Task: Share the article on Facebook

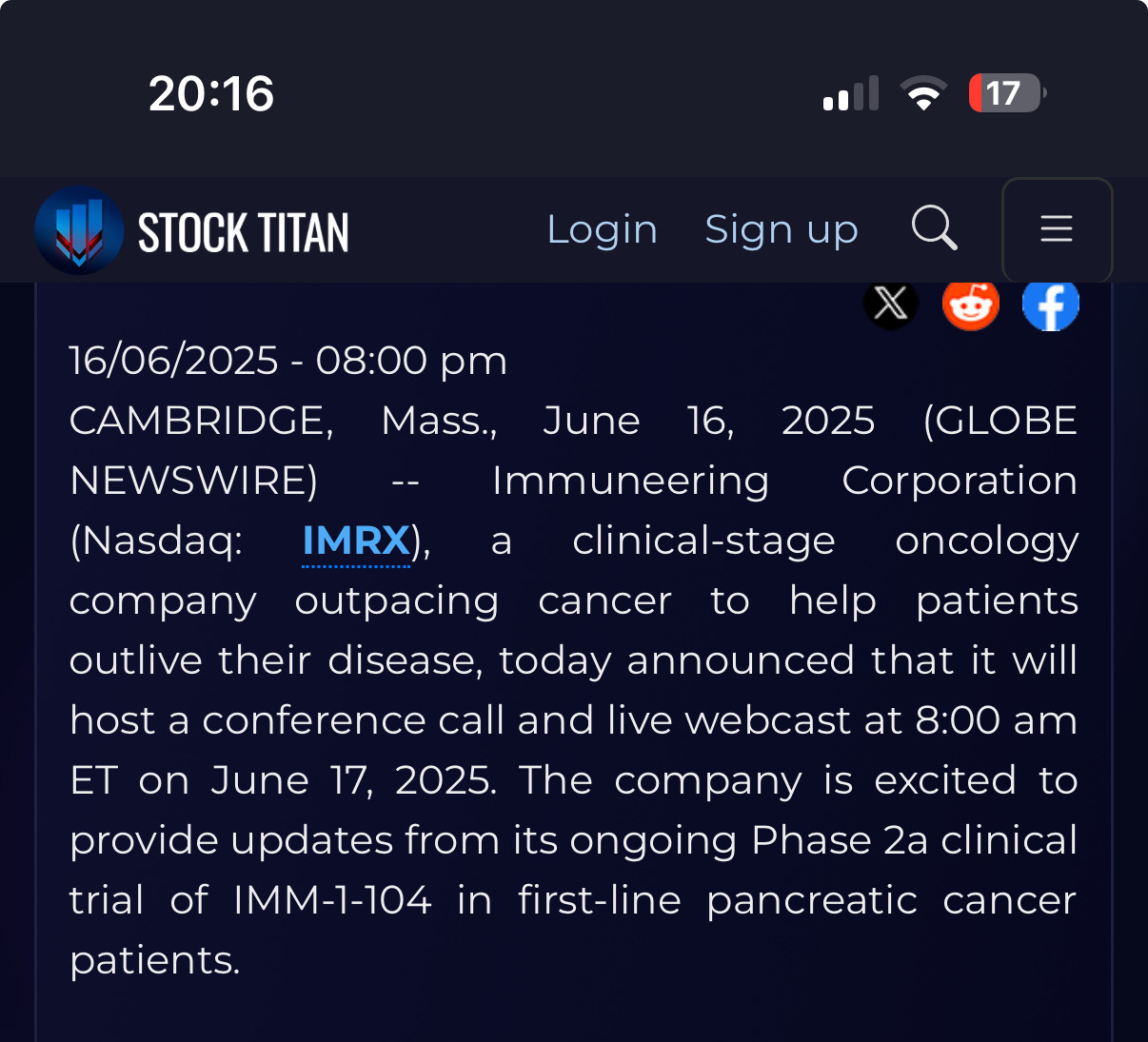Action: 1051,305
